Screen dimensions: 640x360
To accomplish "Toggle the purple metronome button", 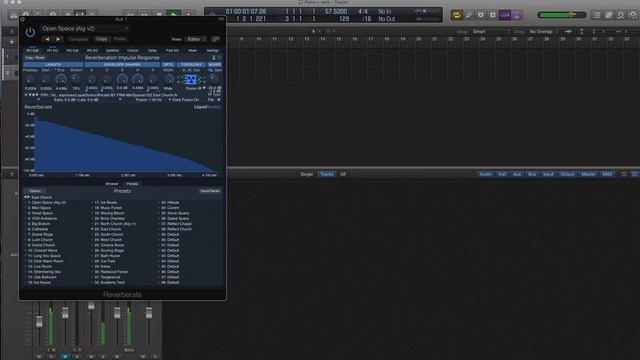I will click(516, 15).
